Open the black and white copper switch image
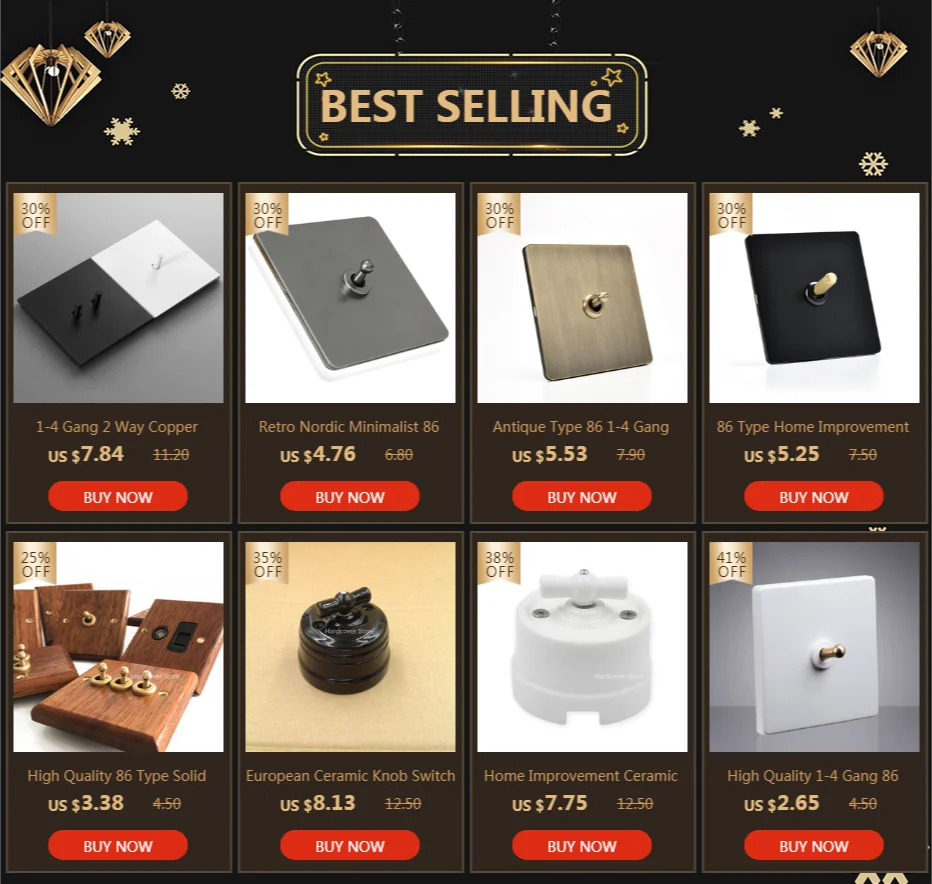 118,298
